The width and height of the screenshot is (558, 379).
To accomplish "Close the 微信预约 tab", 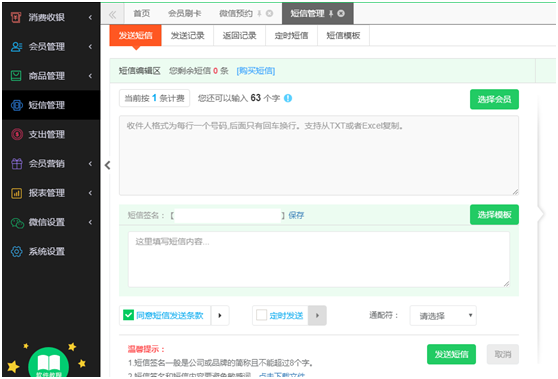I will point(269,14).
